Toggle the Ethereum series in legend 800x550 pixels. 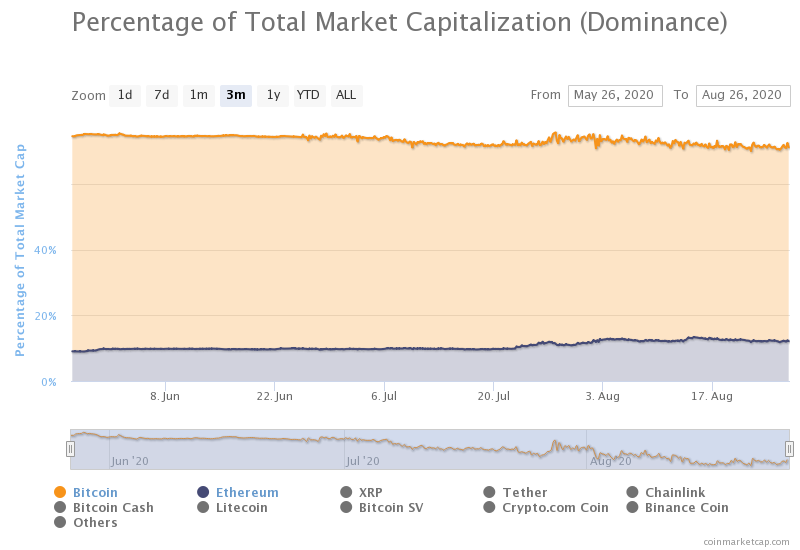(x=238, y=492)
